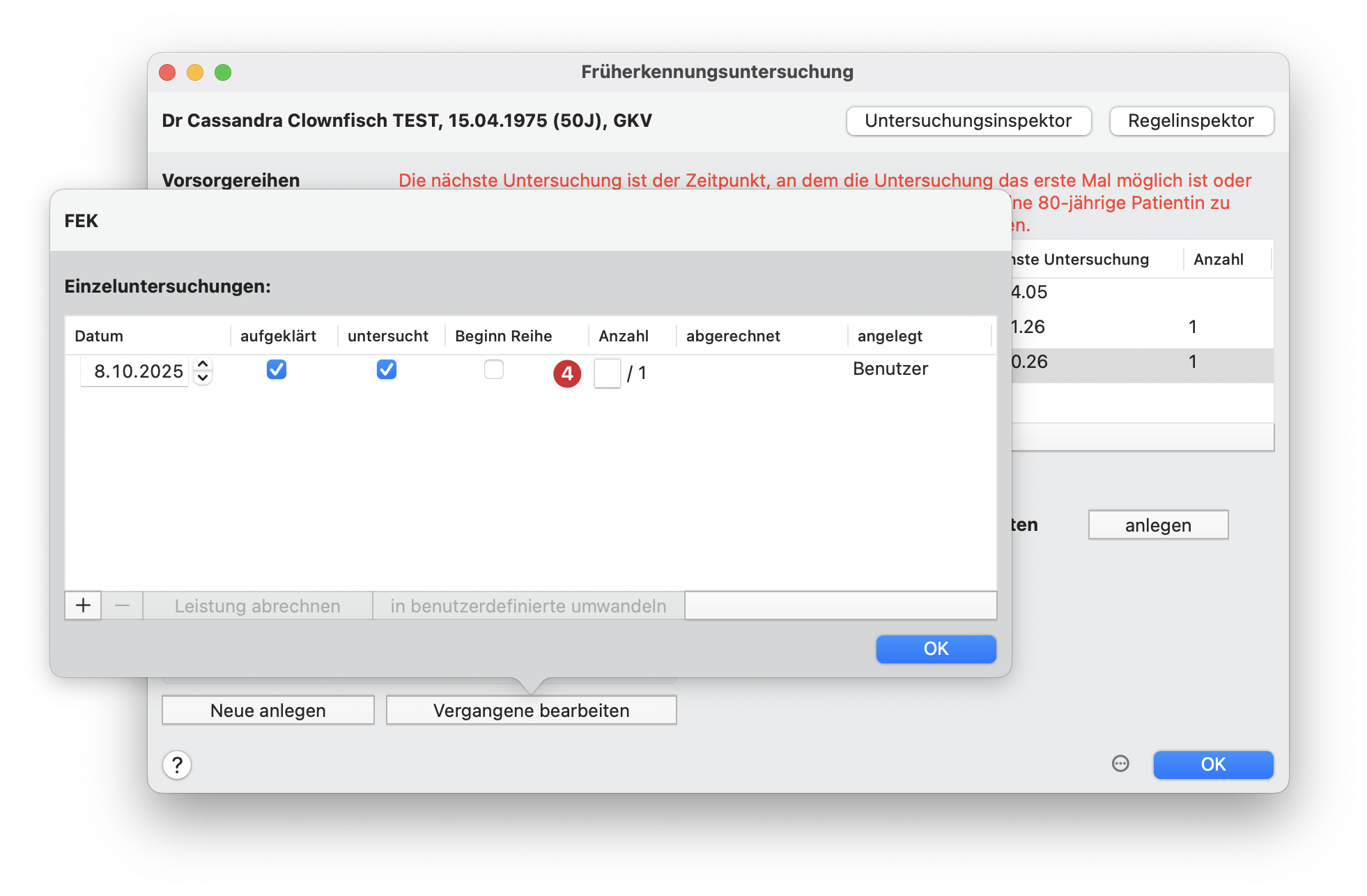Uncheck the aufgeklärt checkbox

[x=277, y=369]
